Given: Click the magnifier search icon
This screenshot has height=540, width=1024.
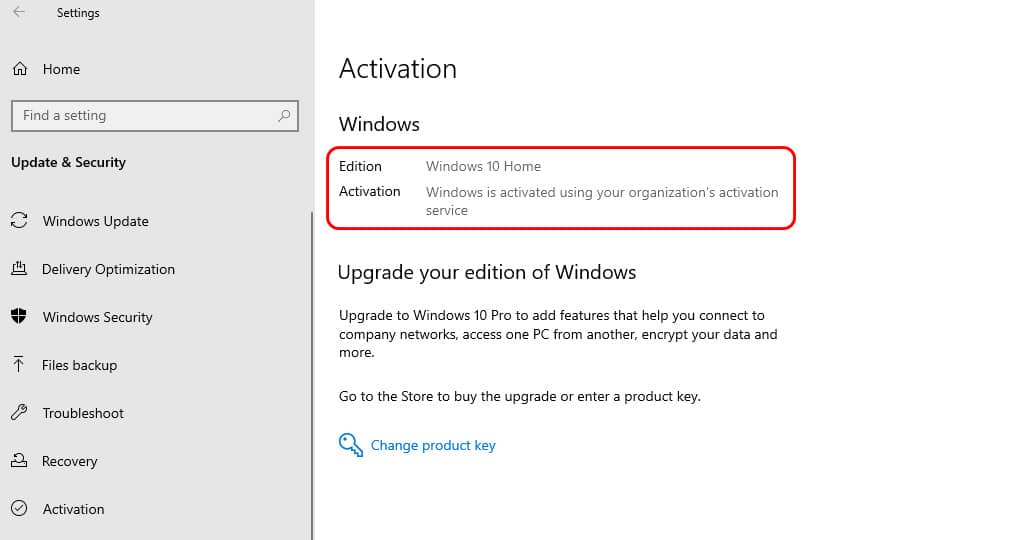Looking at the screenshot, I should tap(283, 116).
